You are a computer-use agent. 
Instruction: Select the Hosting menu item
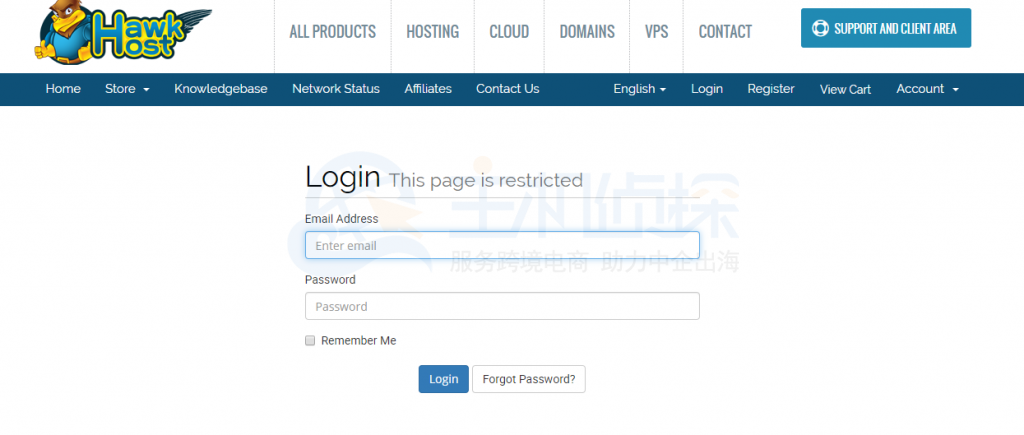432,32
